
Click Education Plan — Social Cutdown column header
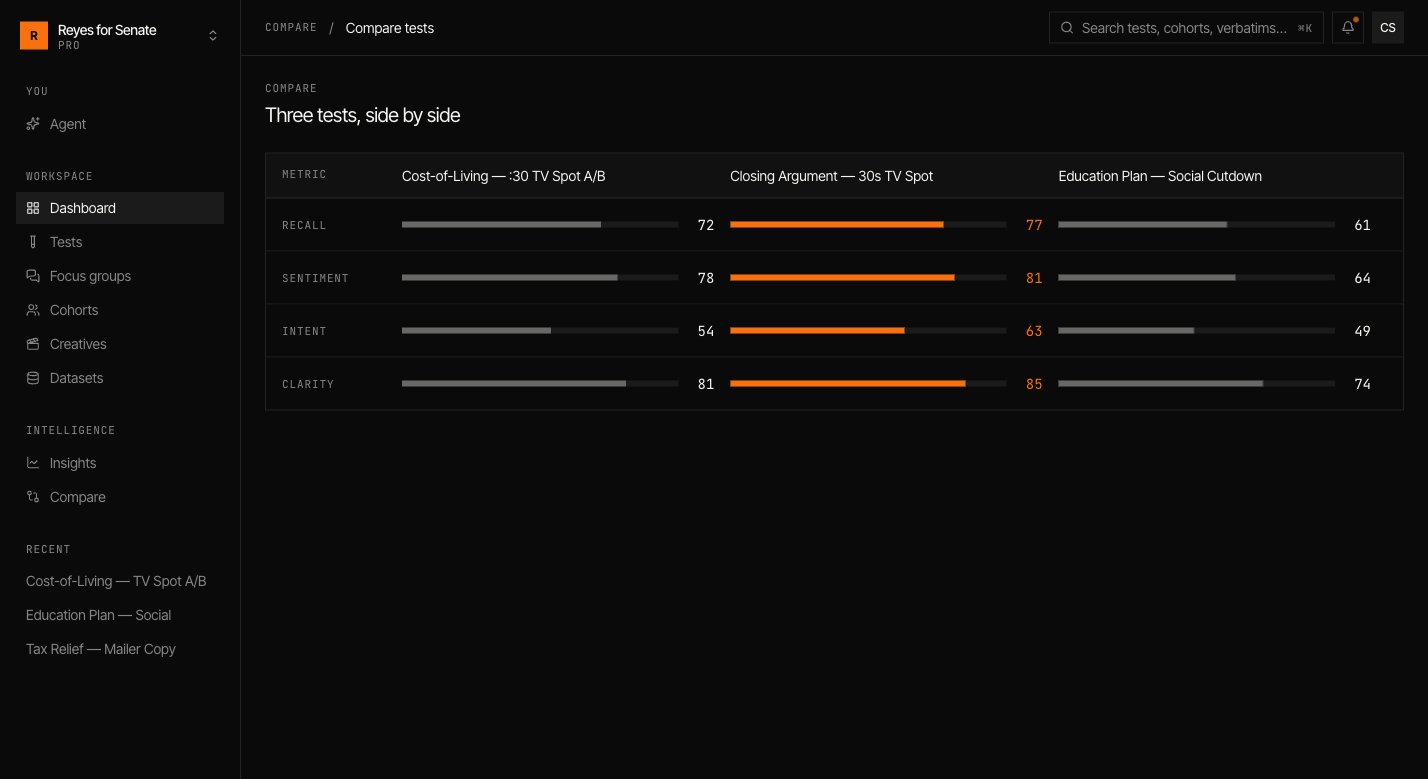[1160, 176]
